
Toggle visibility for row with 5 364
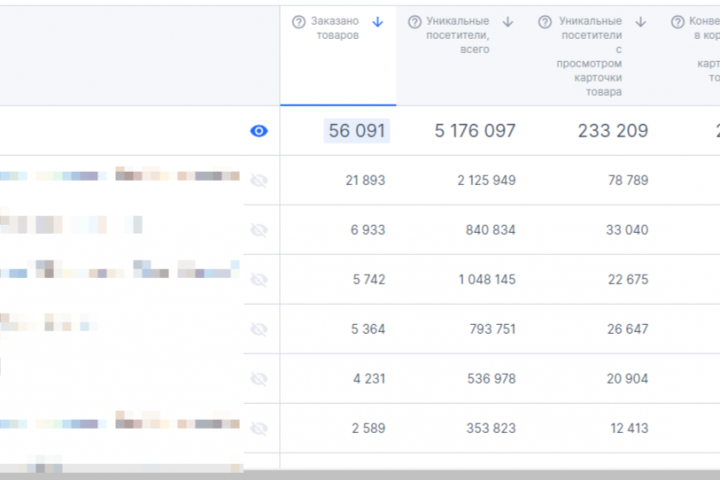[259, 329]
